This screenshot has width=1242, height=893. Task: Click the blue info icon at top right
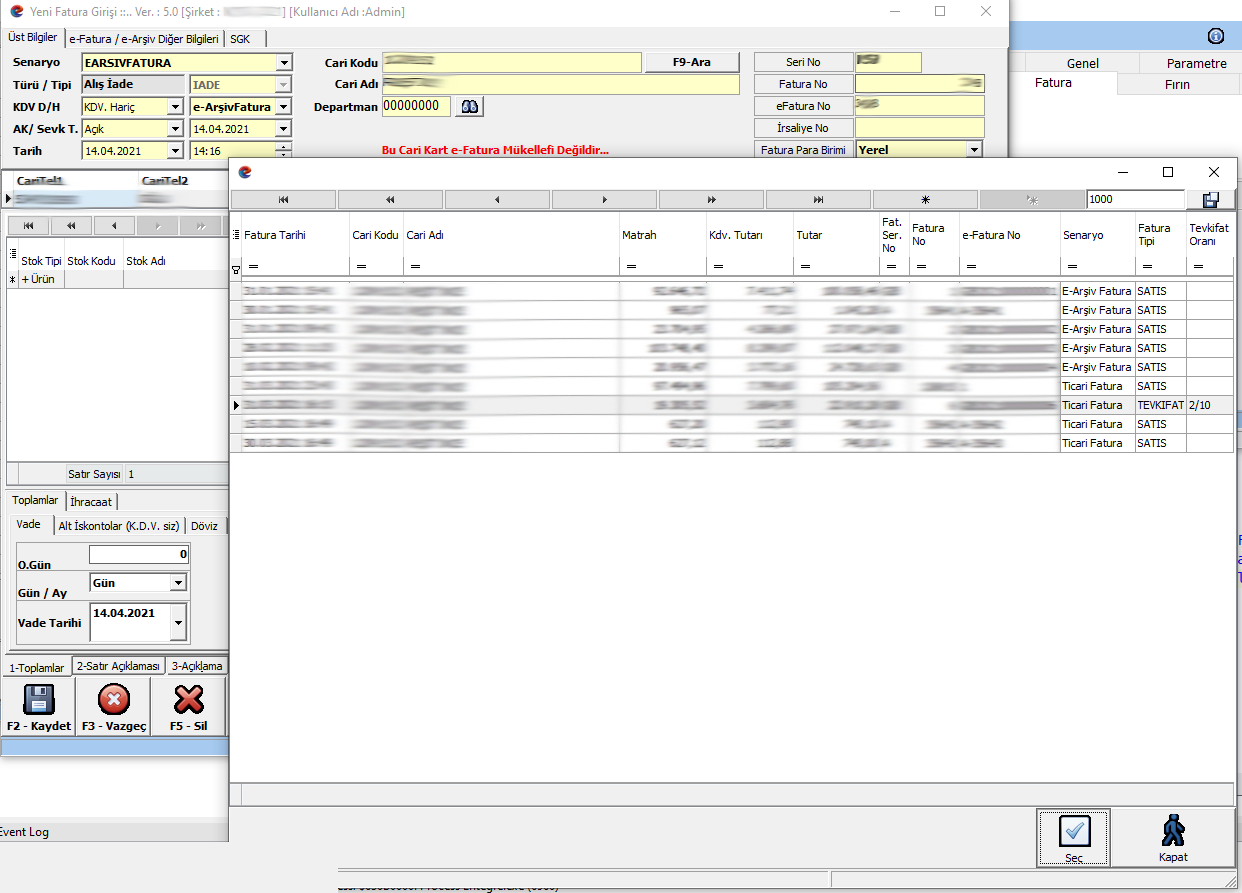tap(1216, 36)
